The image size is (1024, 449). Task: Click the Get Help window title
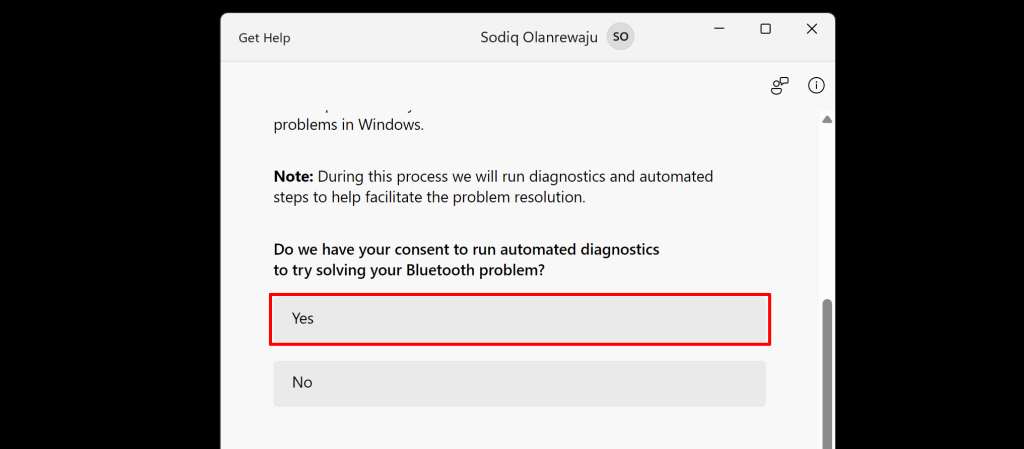[x=264, y=38]
